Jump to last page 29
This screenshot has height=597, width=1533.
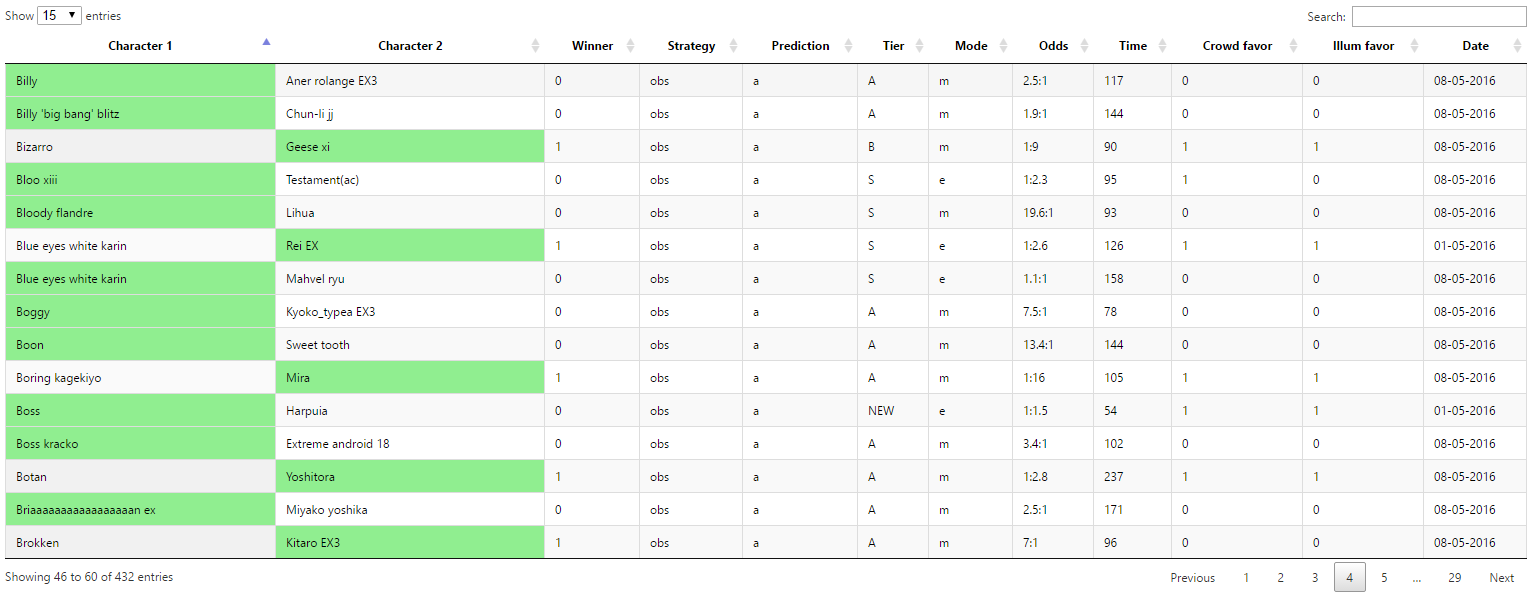pos(1455,578)
